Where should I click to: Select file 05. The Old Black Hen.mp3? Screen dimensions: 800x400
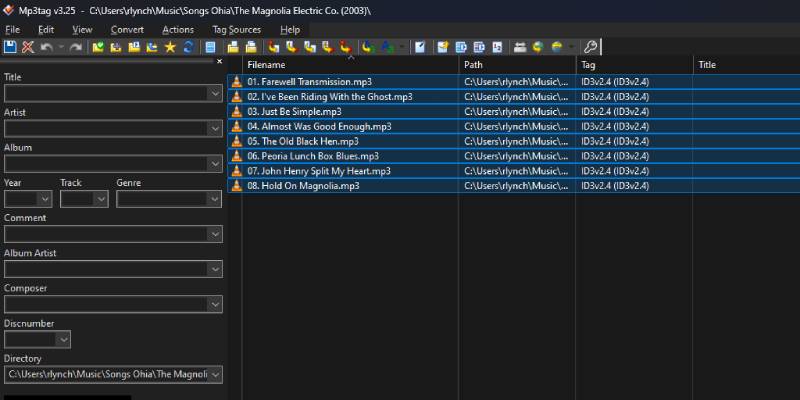303,141
